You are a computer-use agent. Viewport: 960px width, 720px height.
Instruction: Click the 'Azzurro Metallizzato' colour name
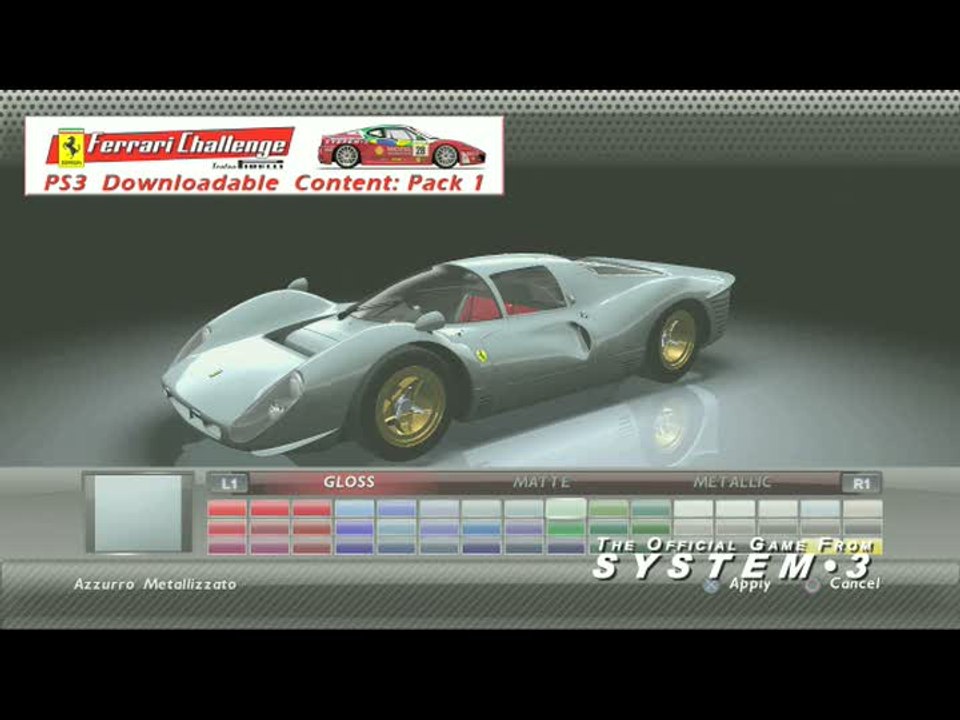(155, 584)
